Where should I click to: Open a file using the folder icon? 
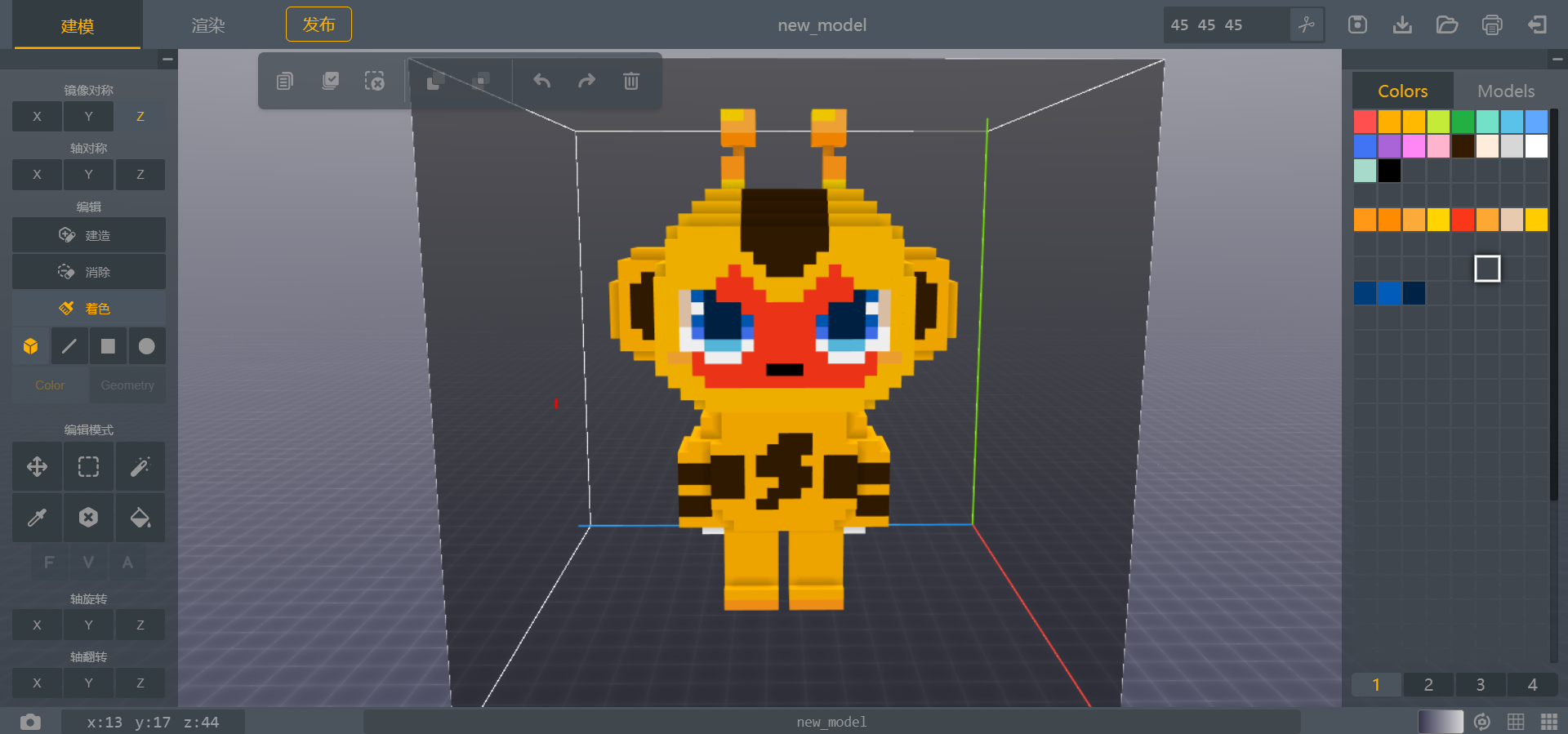[x=1447, y=24]
